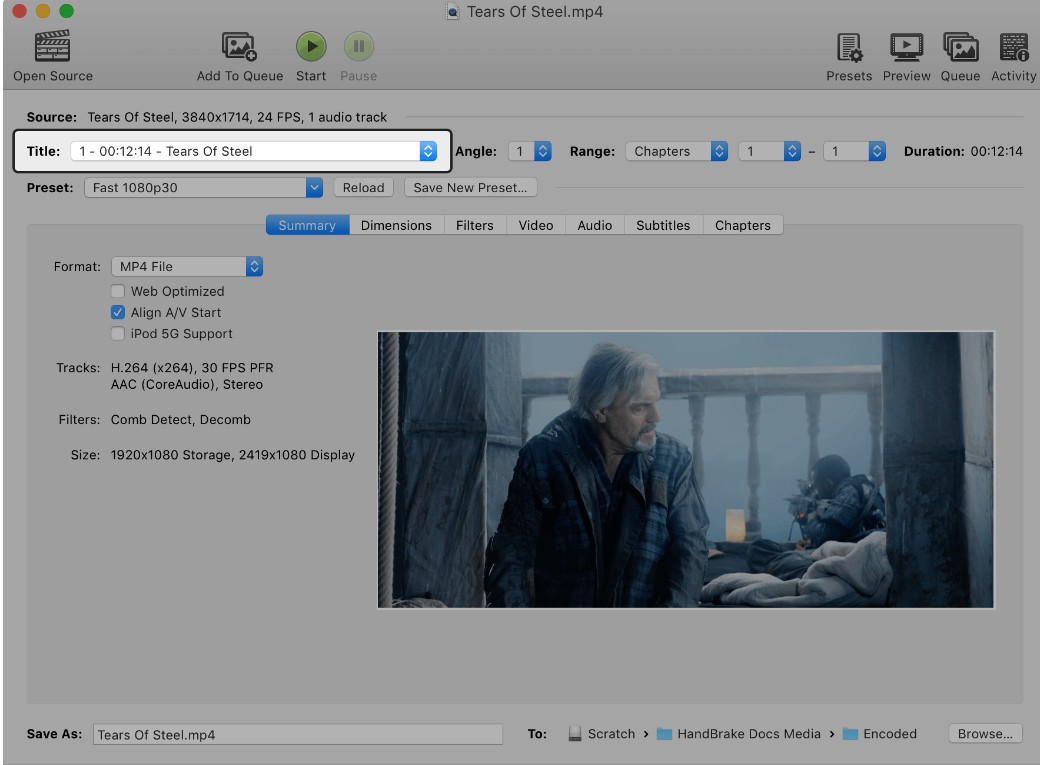The image size is (1040, 765).
Task: Click the HandBrake Docs Media path label
Action: point(749,734)
